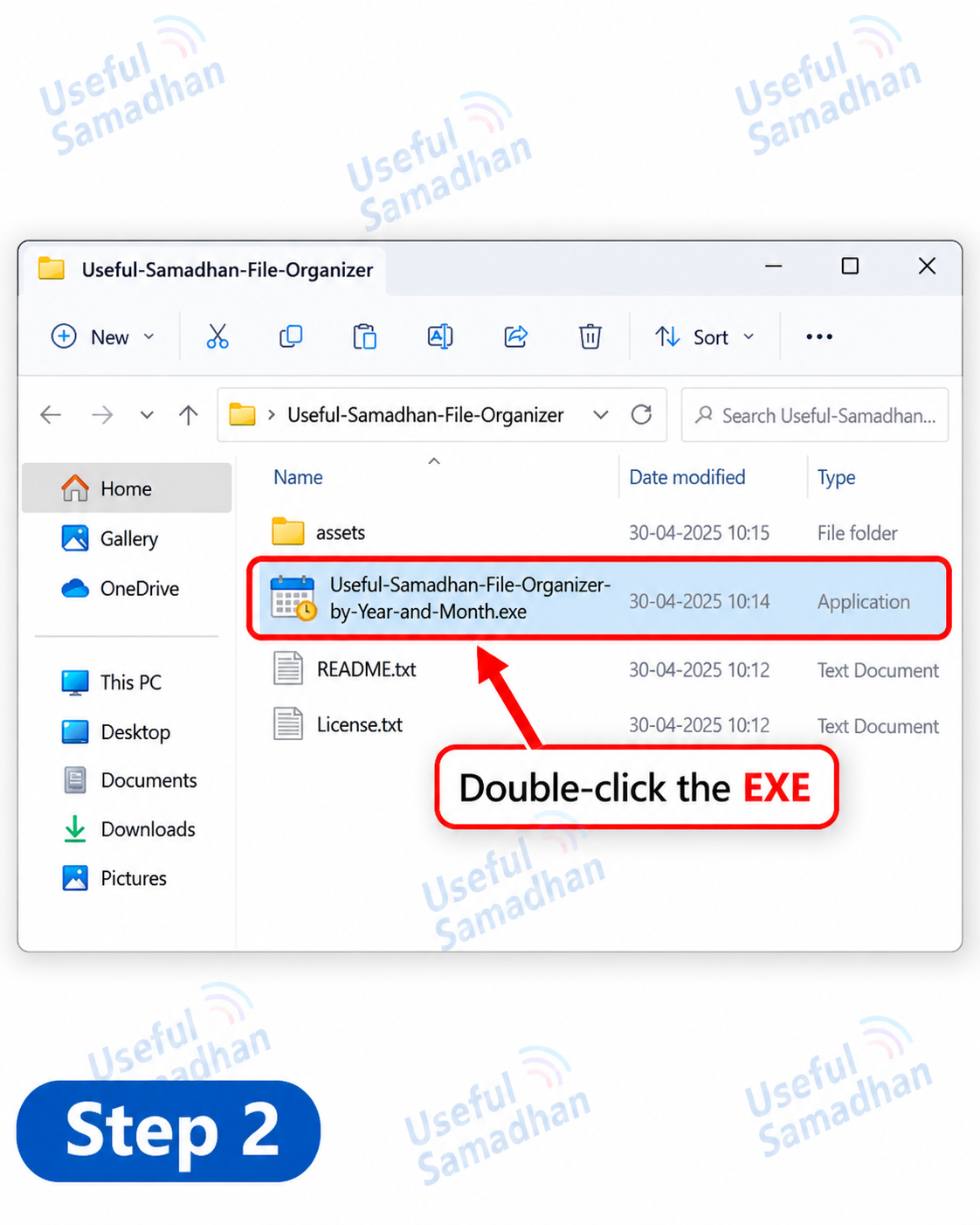Sort by Date modified column header
Screen dimensions: 980x1225
coord(687,477)
